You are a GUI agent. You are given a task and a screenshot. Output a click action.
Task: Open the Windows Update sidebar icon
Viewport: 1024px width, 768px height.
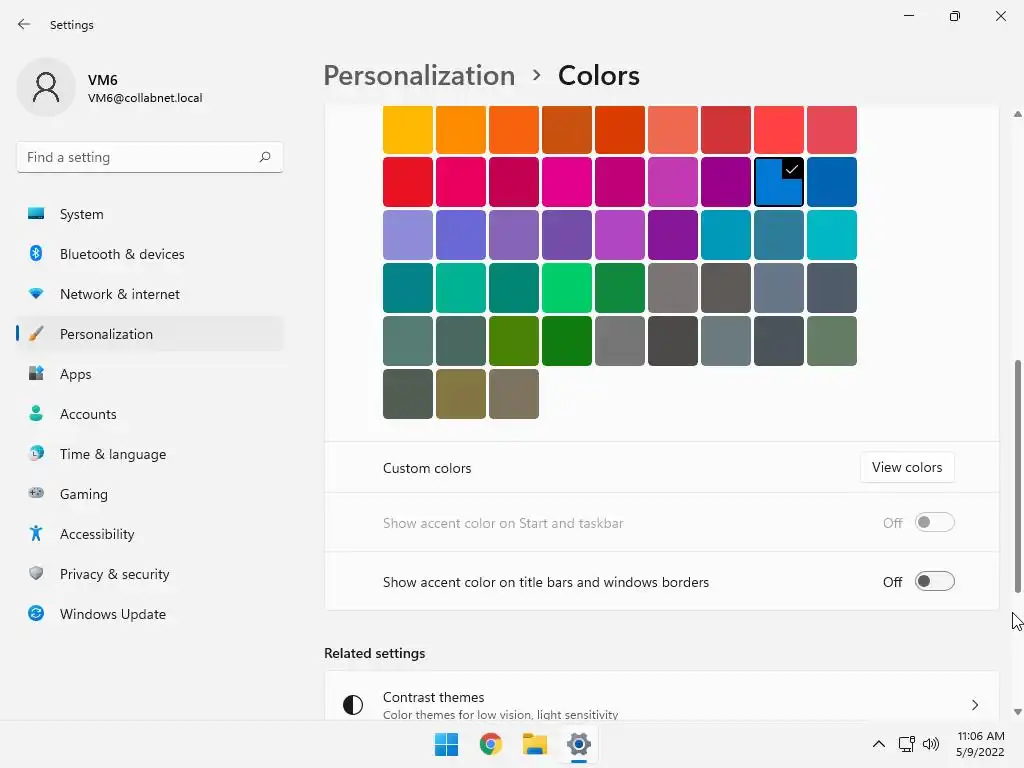click(36, 614)
